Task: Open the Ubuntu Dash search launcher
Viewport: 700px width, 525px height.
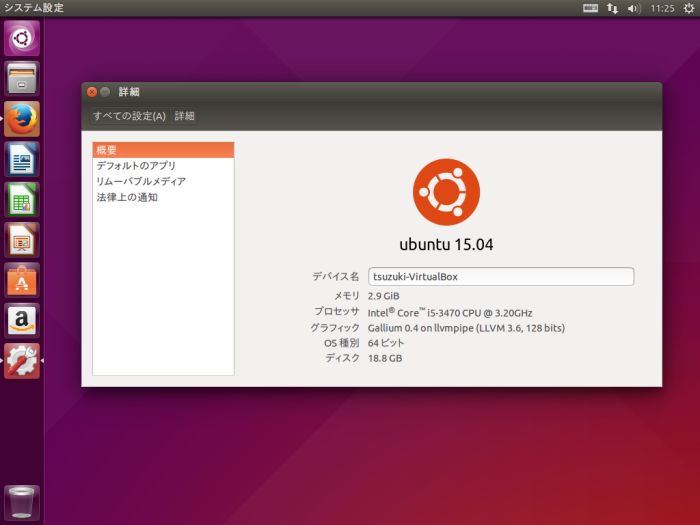Action: 22,38
